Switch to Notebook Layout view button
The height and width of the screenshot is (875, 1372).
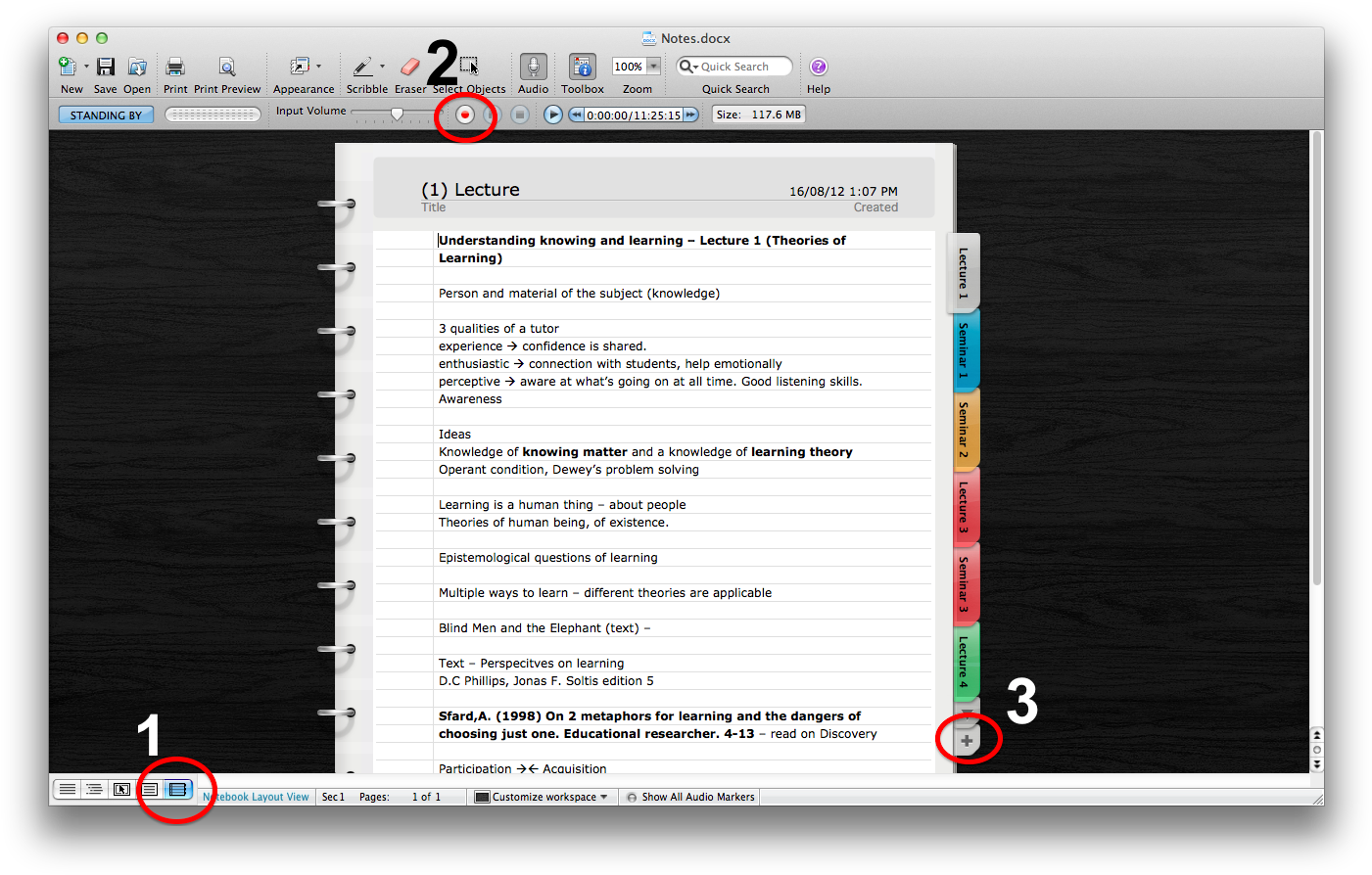coord(177,789)
